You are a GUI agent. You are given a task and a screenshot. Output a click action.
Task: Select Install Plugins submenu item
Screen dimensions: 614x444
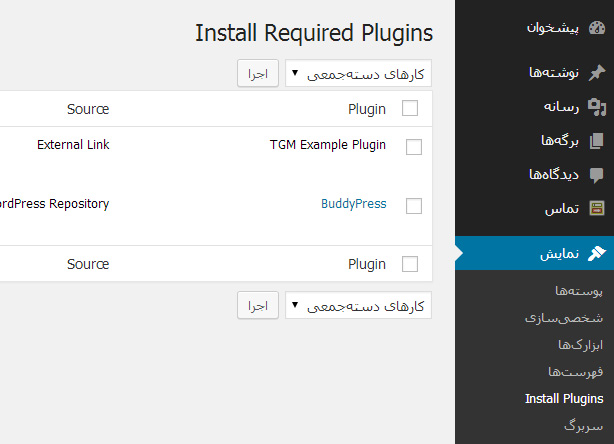pos(564,399)
